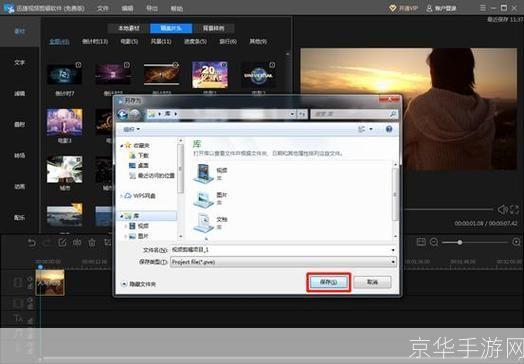Click the blue playhead marker on the timeline

pos(40,267)
